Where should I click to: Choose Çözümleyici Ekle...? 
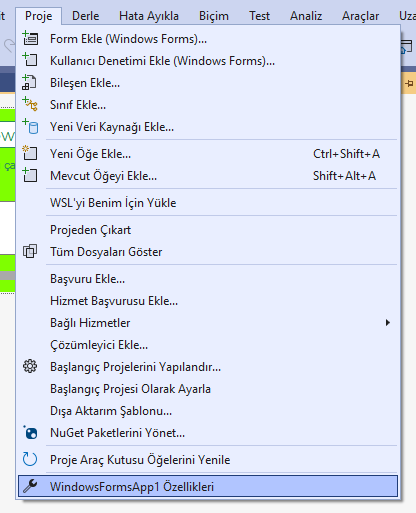tap(208, 345)
